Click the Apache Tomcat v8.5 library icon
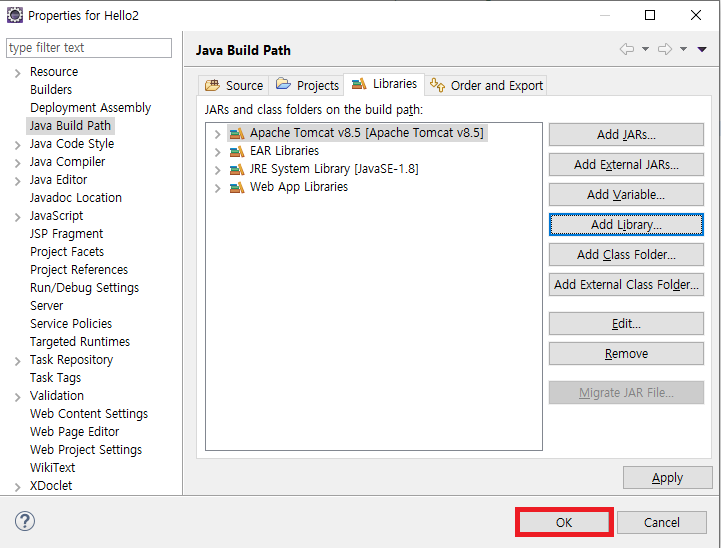Image resolution: width=721 pixels, height=548 pixels. pos(237,133)
